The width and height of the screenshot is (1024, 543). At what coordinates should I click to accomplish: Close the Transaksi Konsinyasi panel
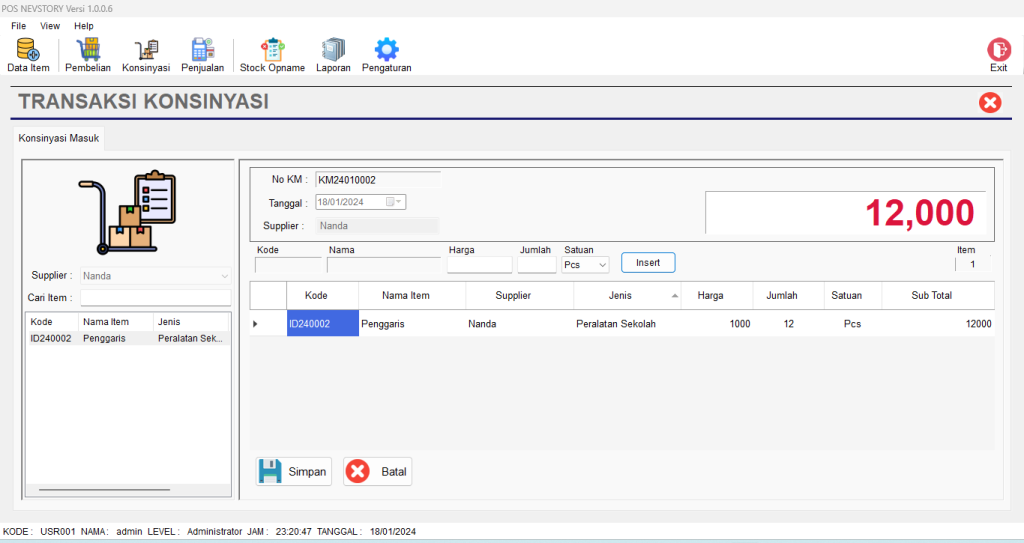[x=990, y=102]
